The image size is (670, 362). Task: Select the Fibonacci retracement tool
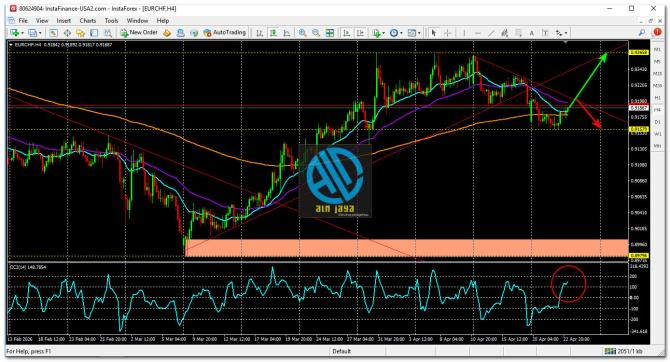click(x=518, y=33)
